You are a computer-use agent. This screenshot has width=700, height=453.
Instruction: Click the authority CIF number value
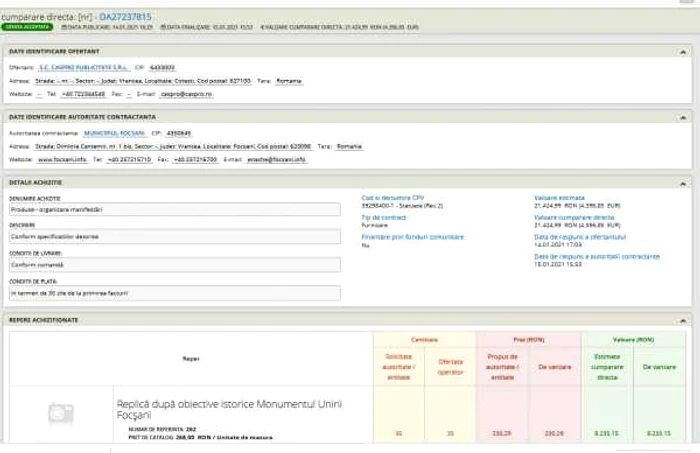click(178, 133)
